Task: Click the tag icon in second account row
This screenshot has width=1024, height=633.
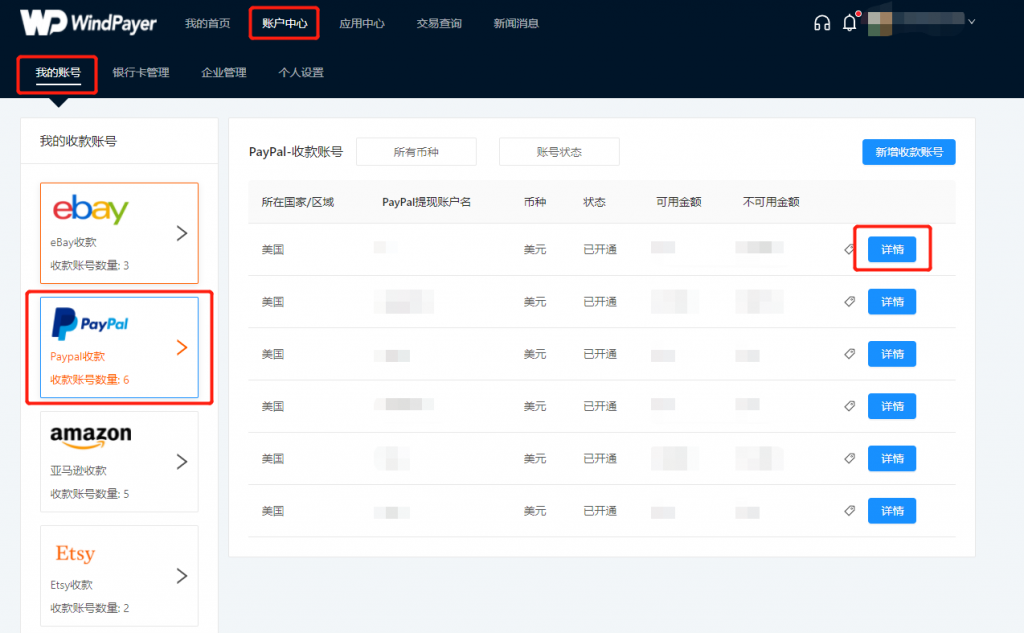Action: (x=849, y=301)
